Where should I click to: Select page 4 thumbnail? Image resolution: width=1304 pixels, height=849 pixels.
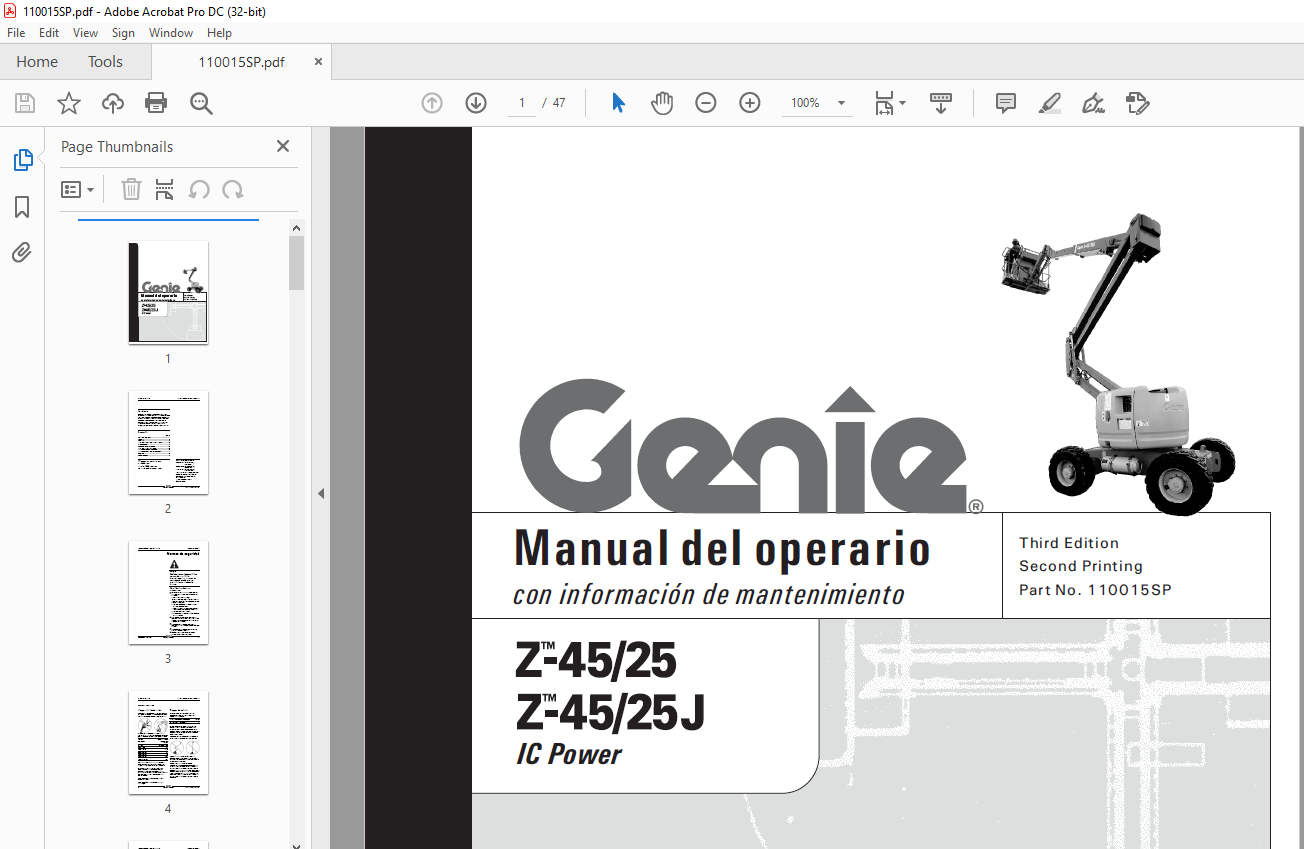pos(168,742)
